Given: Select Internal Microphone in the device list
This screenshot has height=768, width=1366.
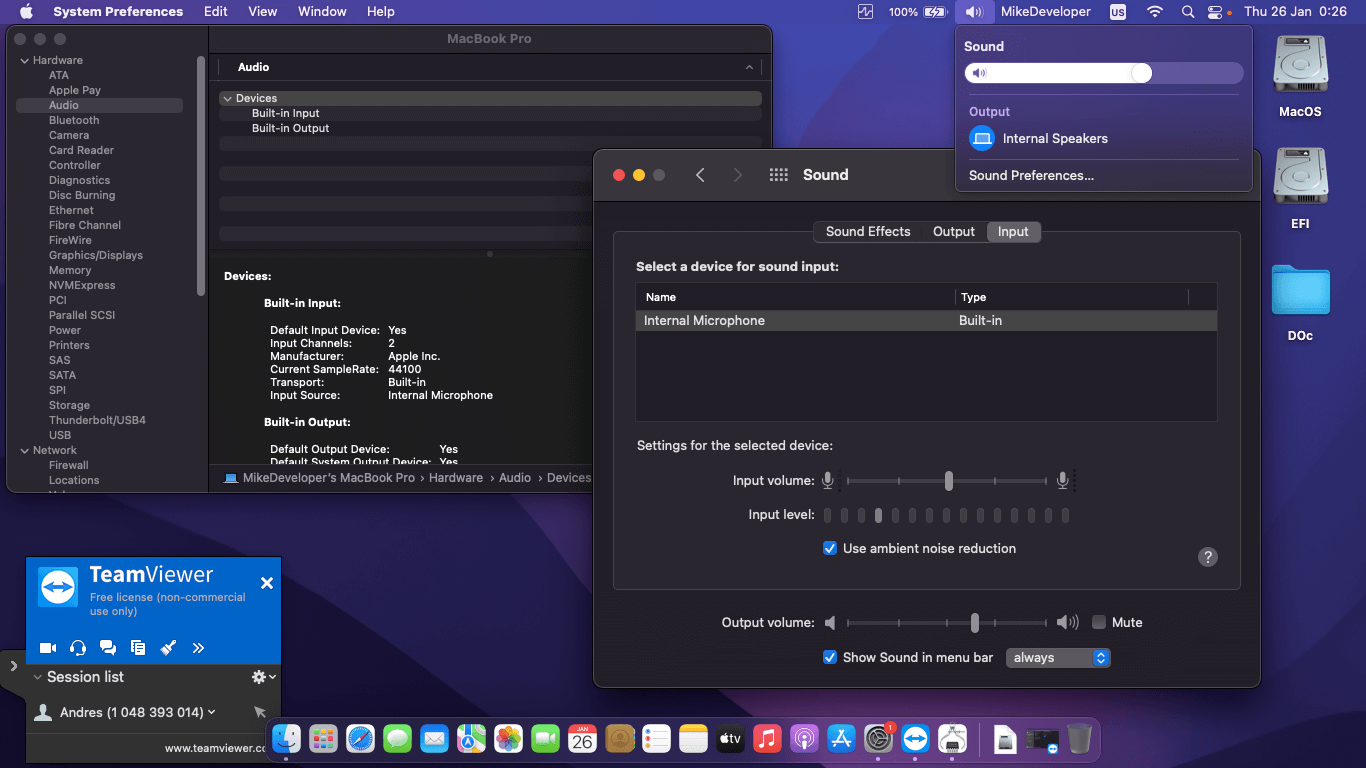Looking at the screenshot, I should tap(704, 321).
